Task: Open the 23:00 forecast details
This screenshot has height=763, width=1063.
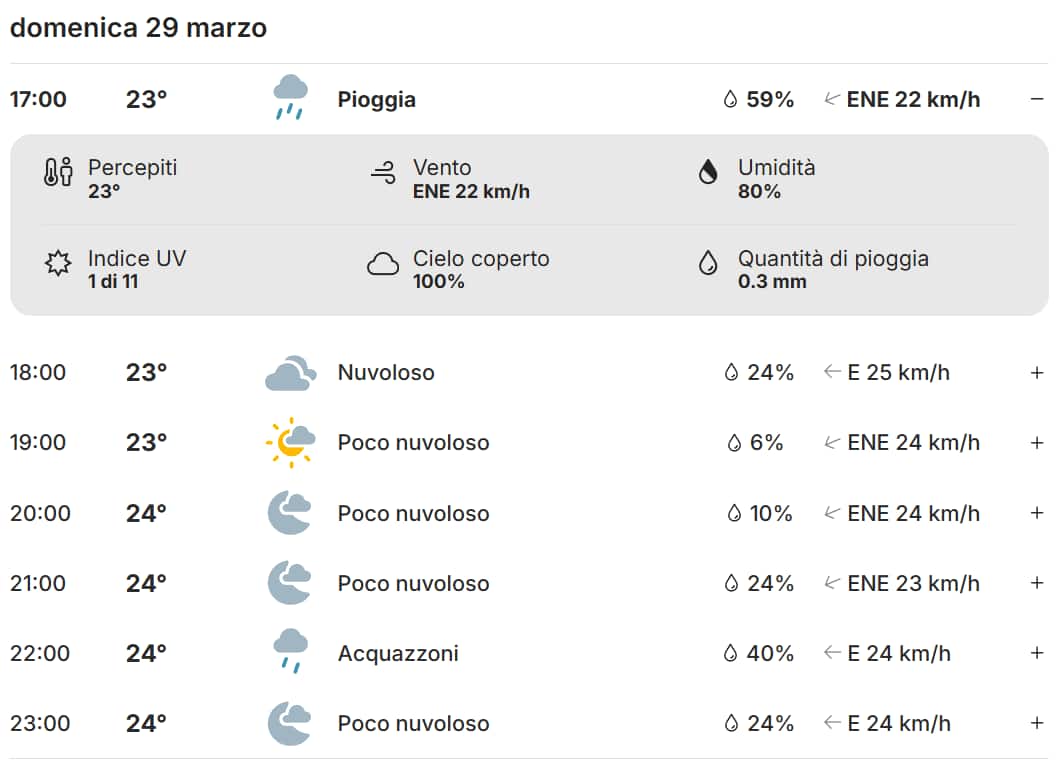Action: (1037, 723)
